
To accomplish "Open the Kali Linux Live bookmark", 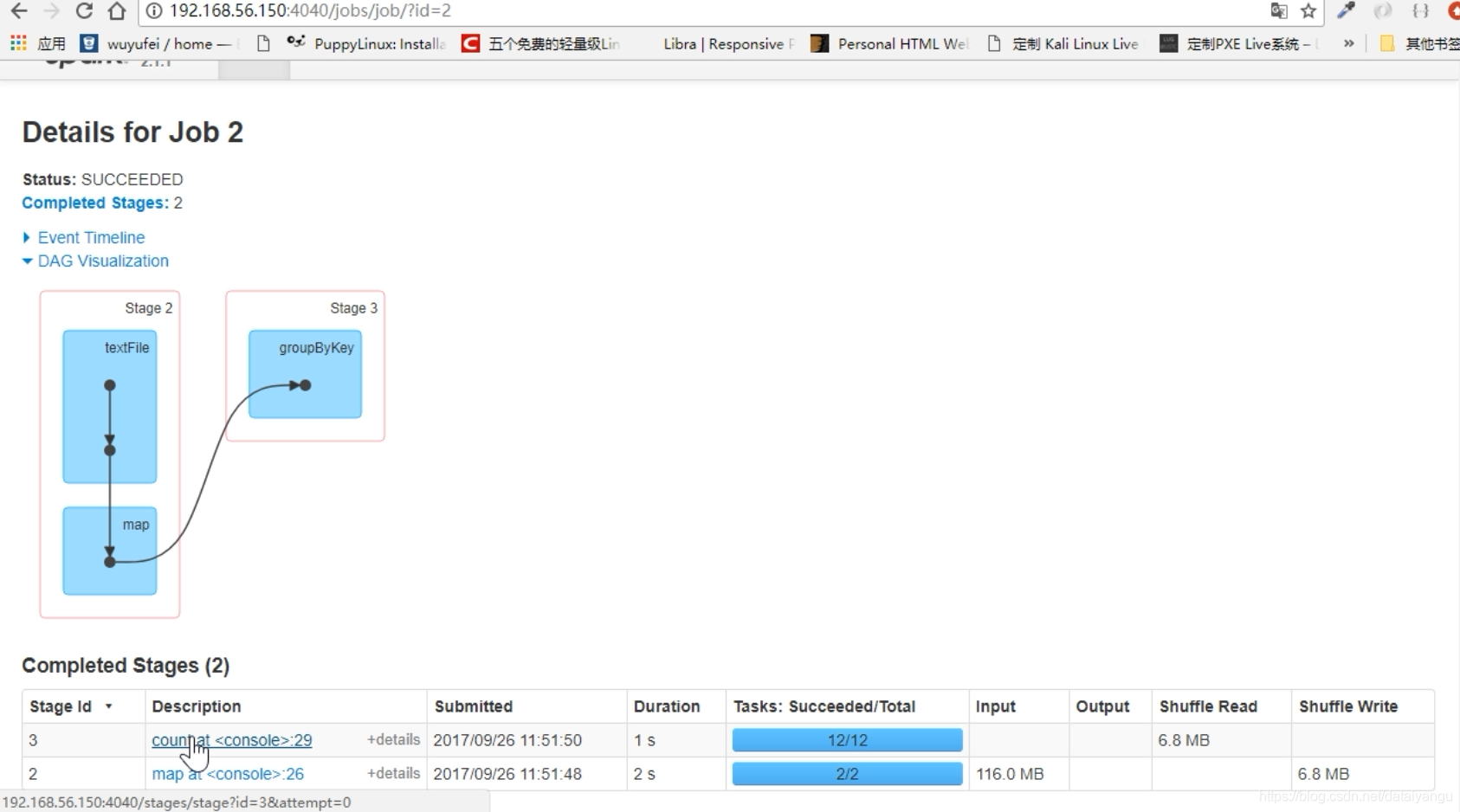I will [x=1063, y=43].
